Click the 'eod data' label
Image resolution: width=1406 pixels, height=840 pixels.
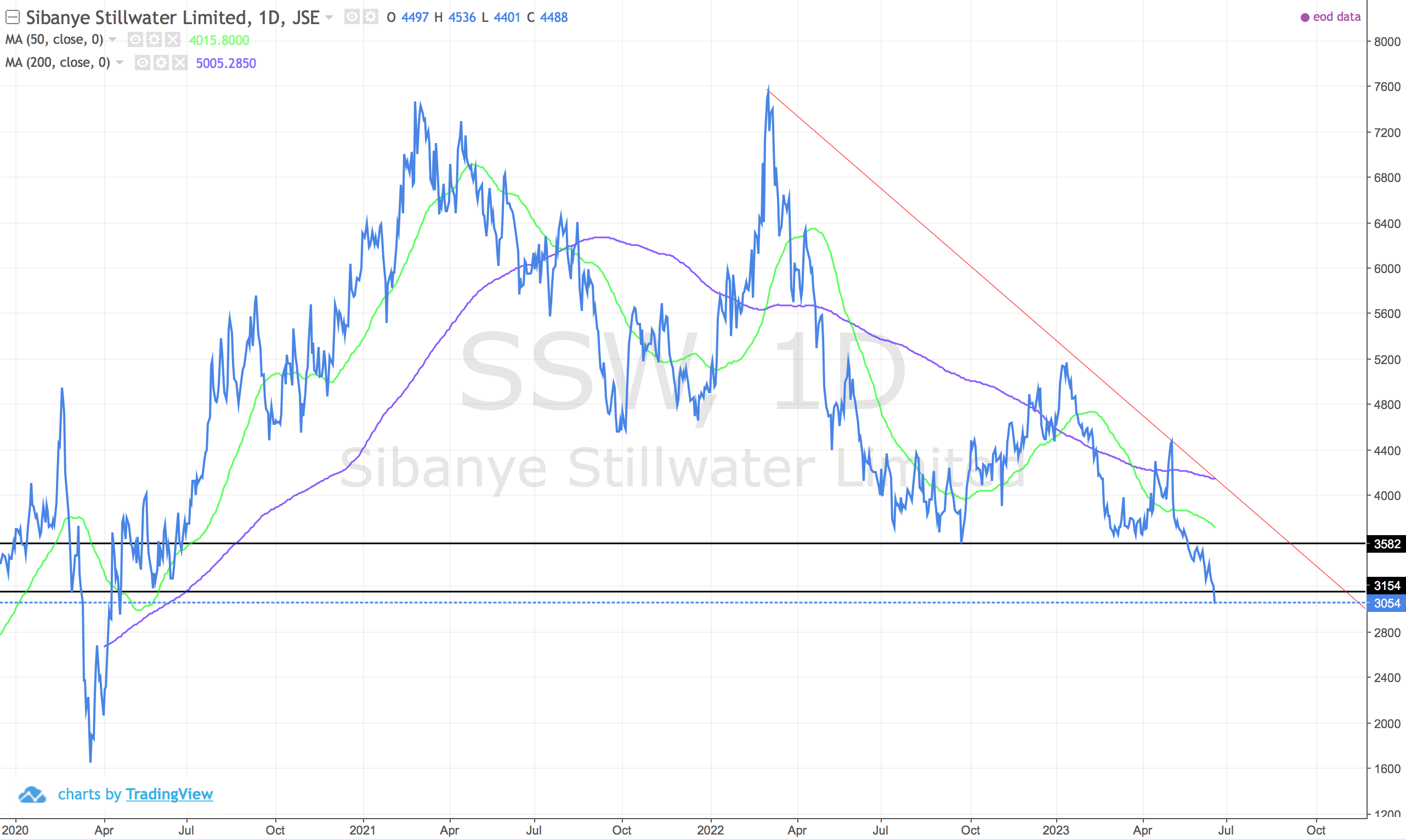1336,17
